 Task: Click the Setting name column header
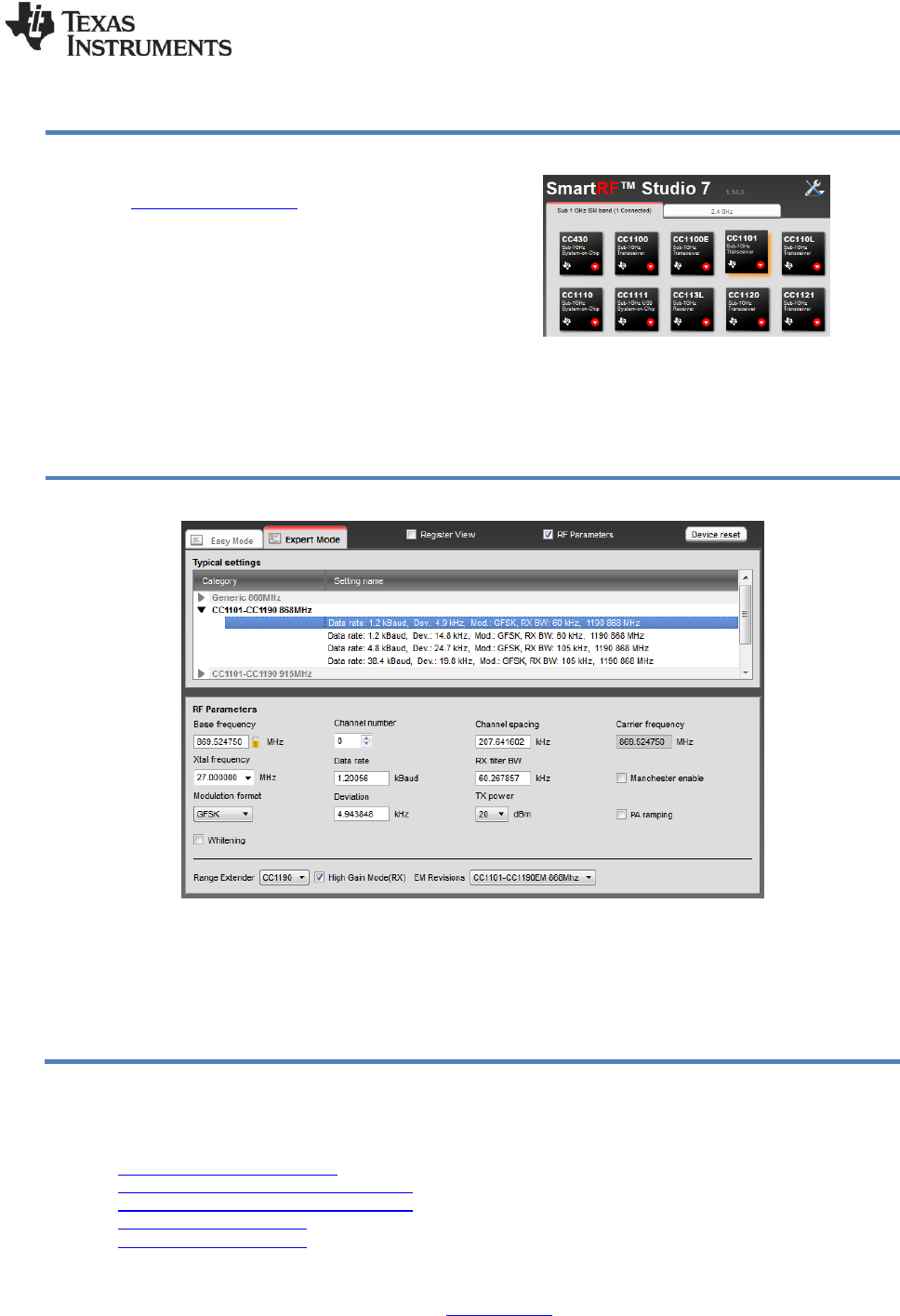[x=531, y=581]
